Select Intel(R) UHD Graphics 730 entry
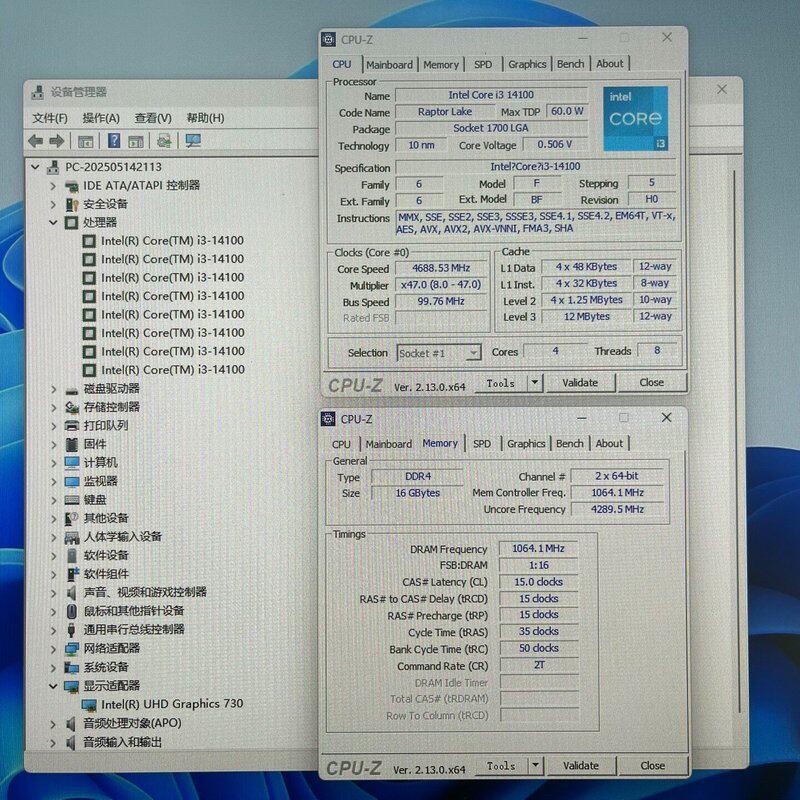This screenshot has width=800, height=800. pyautogui.click(x=172, y=705)
